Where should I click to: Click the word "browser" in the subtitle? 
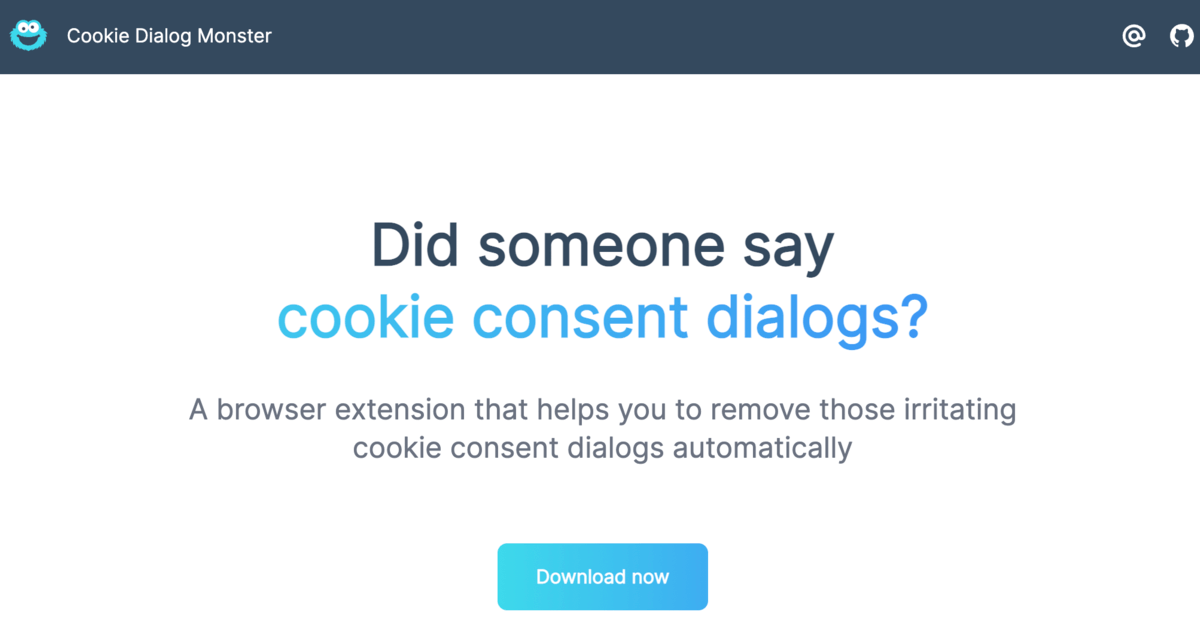[x=271, y=410]
